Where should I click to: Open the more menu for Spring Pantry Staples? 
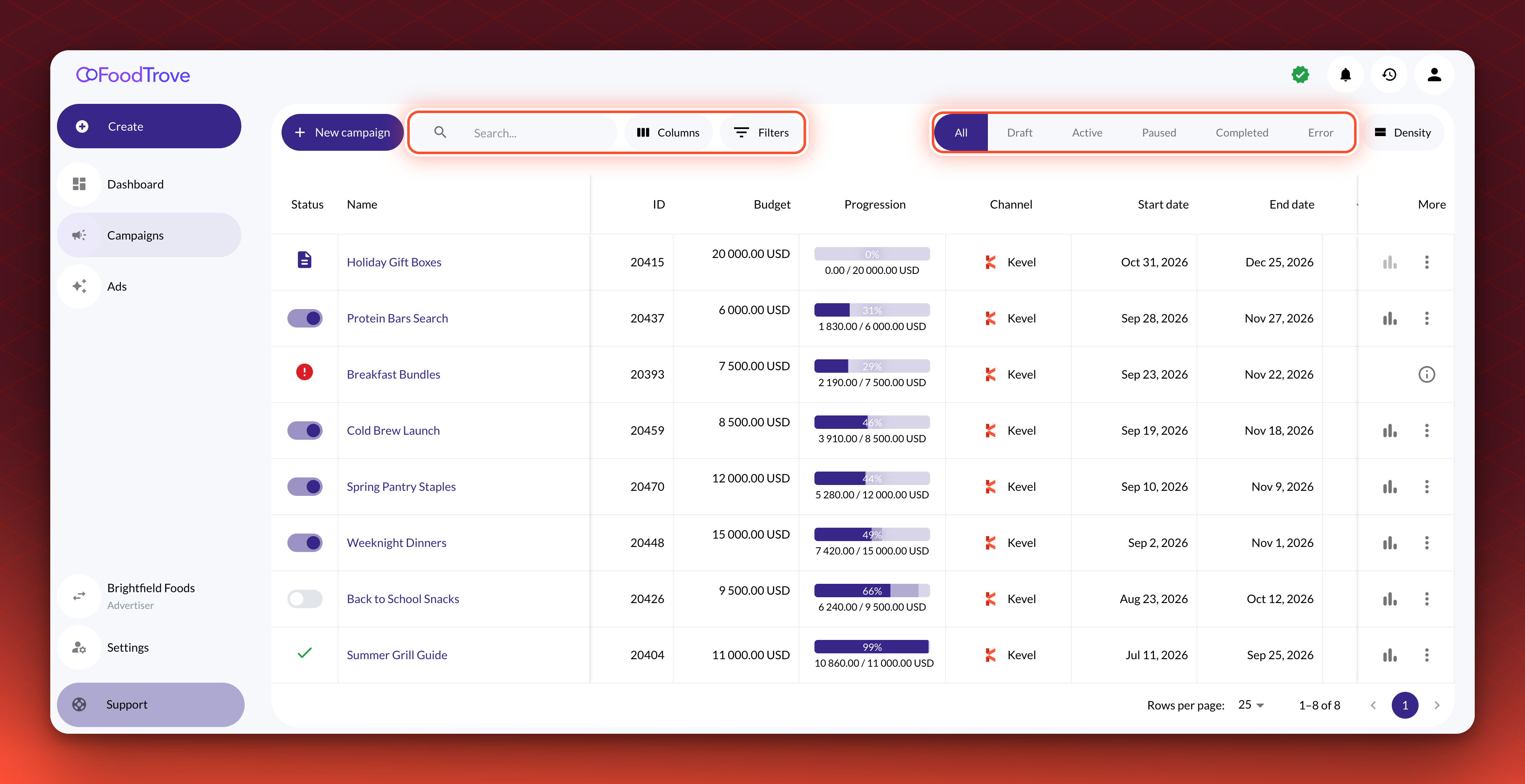[x=1427, y=487]
